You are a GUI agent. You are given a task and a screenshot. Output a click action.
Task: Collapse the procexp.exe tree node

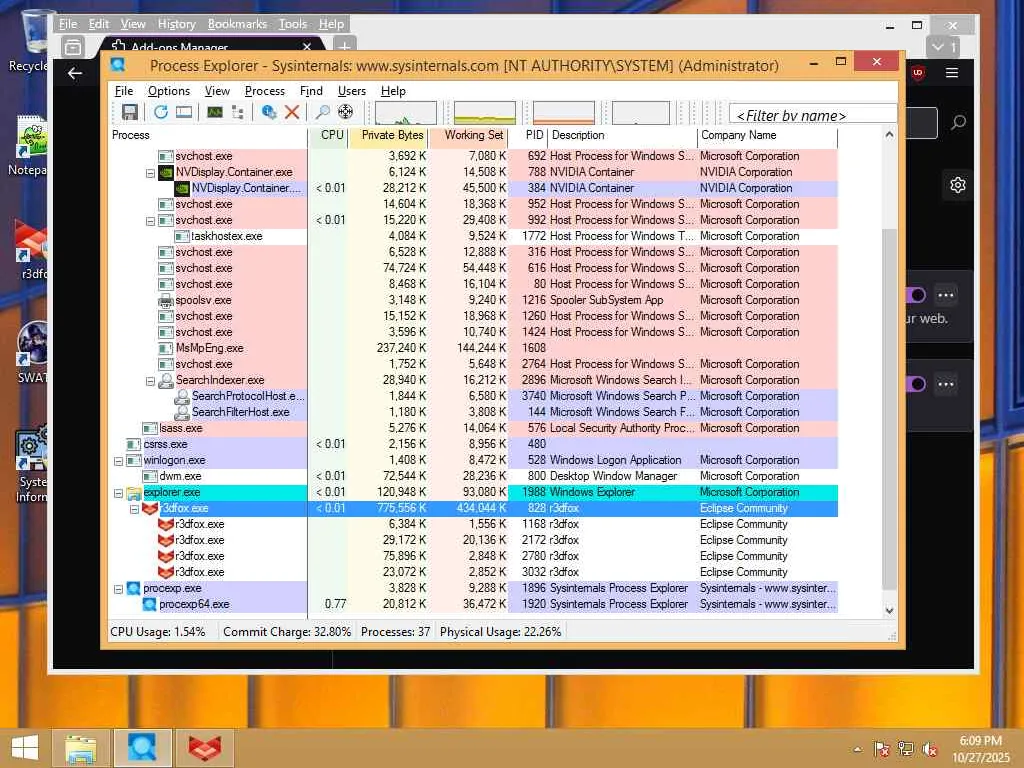click(118, 589)
